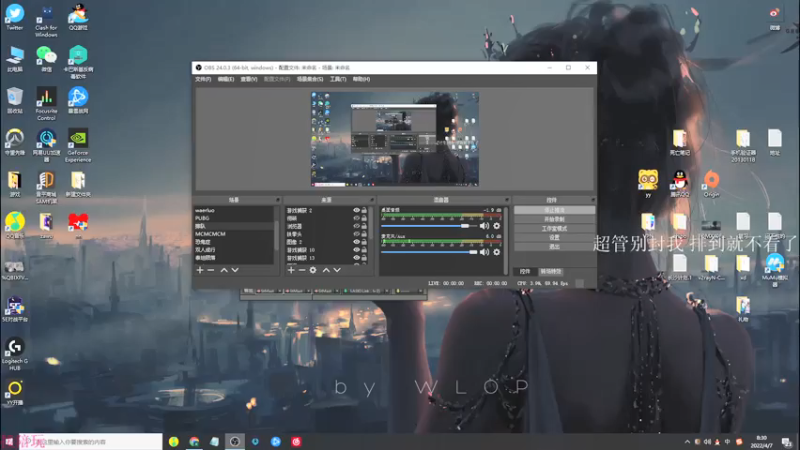Toggle eye icon of fifth source row

pos(357,242)
